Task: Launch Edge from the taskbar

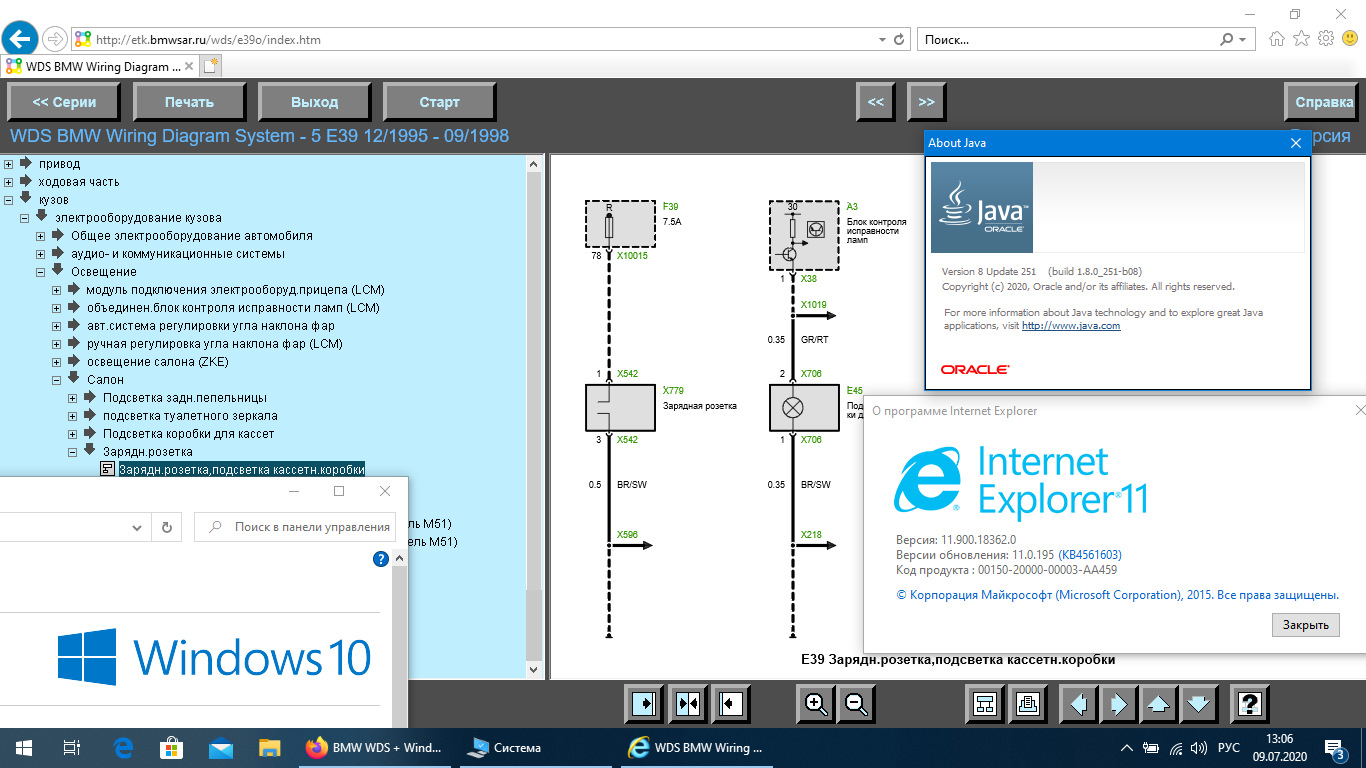Action: [x=124, y=747]
